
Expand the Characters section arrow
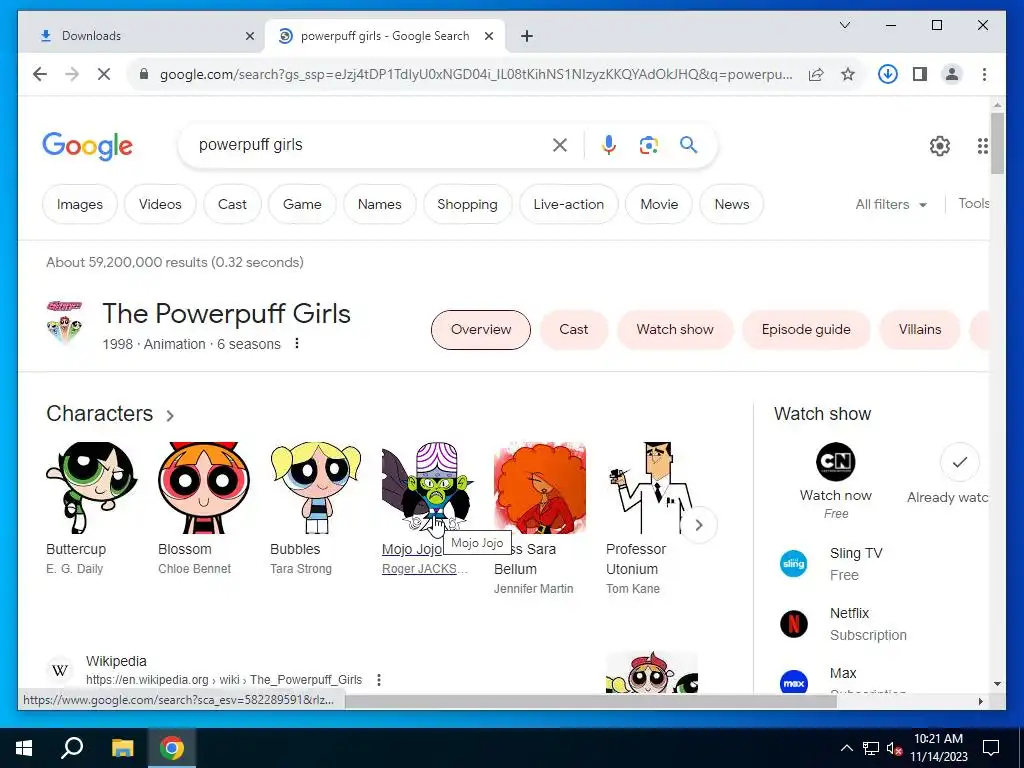pos(170,415)
